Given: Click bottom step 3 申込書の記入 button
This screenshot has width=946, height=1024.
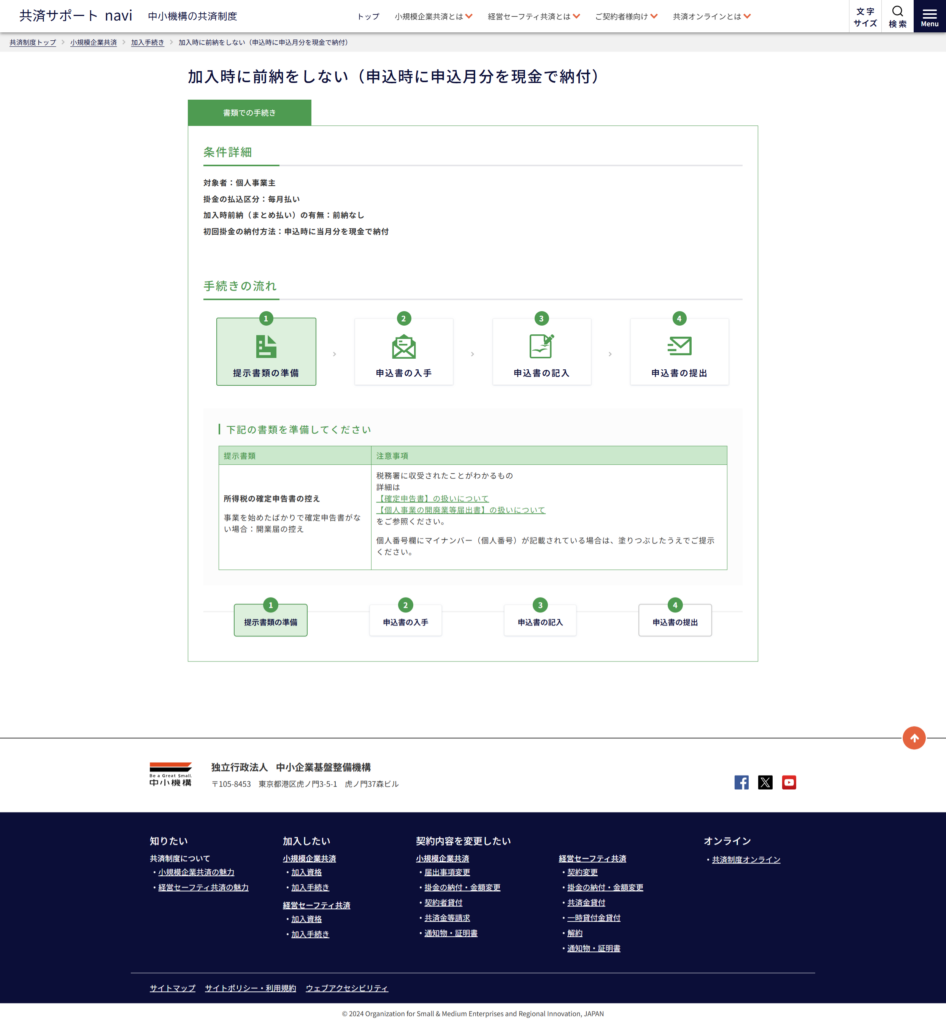Looking at the screenshot, I should pos(540,620).
